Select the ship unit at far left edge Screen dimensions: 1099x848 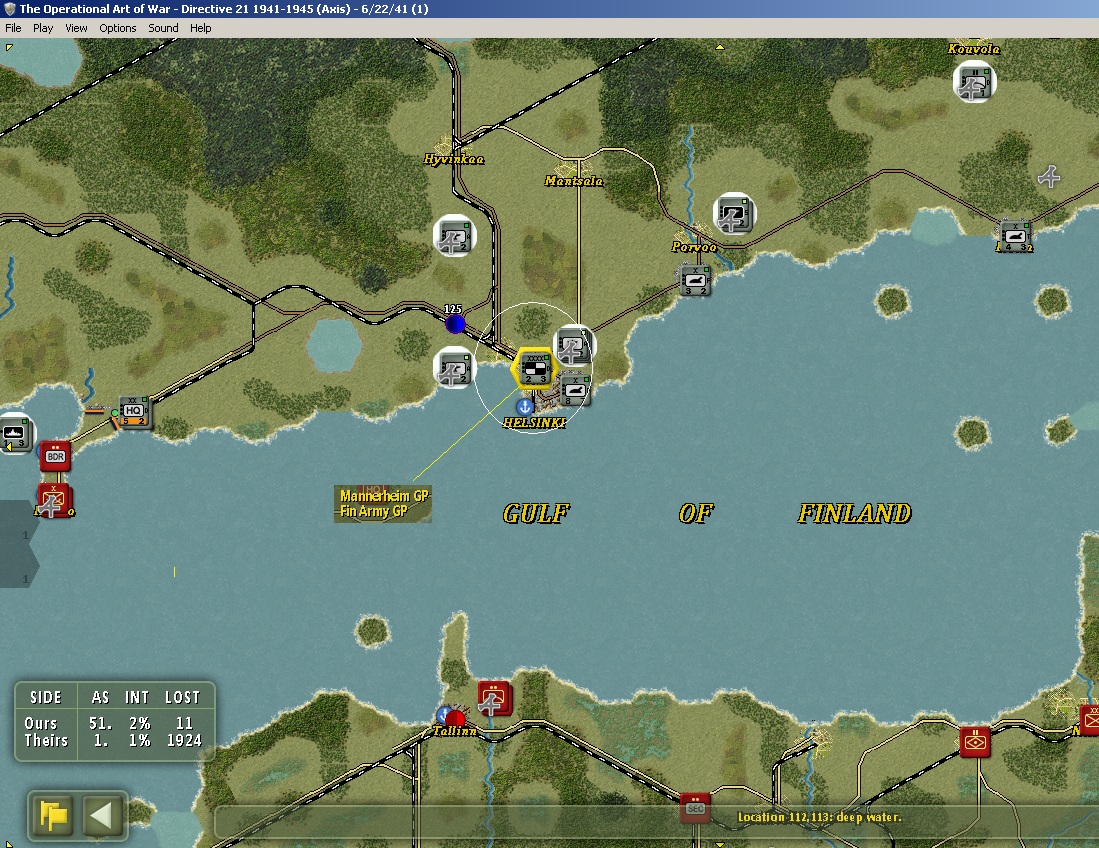point(14,433)
